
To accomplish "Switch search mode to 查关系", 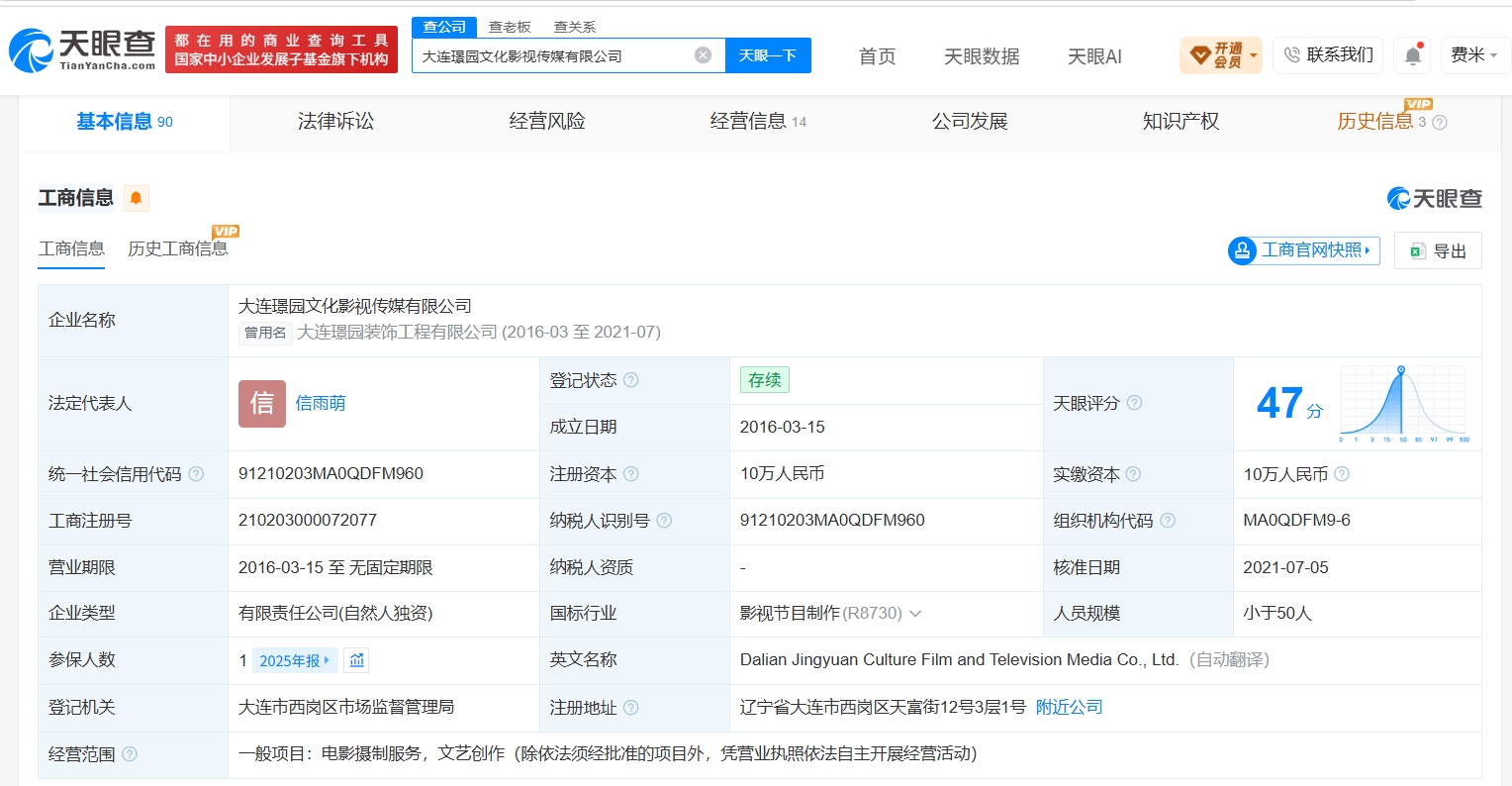I will tap(575, 27).
